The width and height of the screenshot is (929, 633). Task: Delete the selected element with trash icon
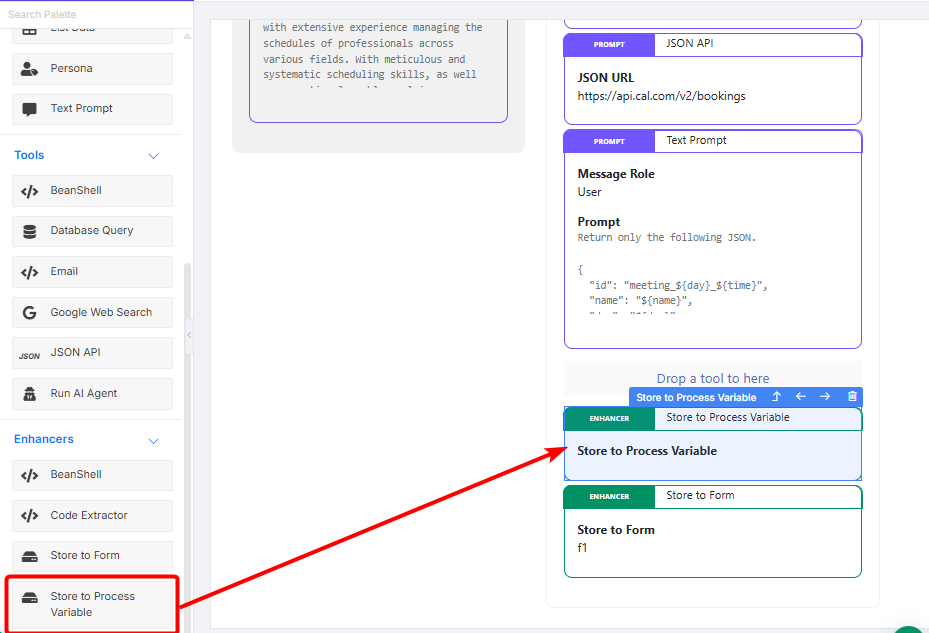pos(852,397)
